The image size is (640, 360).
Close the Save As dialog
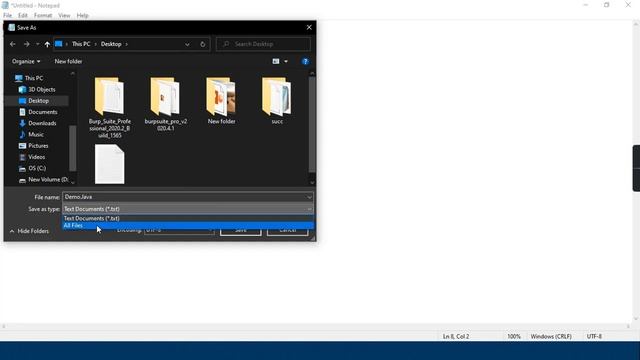309,27
